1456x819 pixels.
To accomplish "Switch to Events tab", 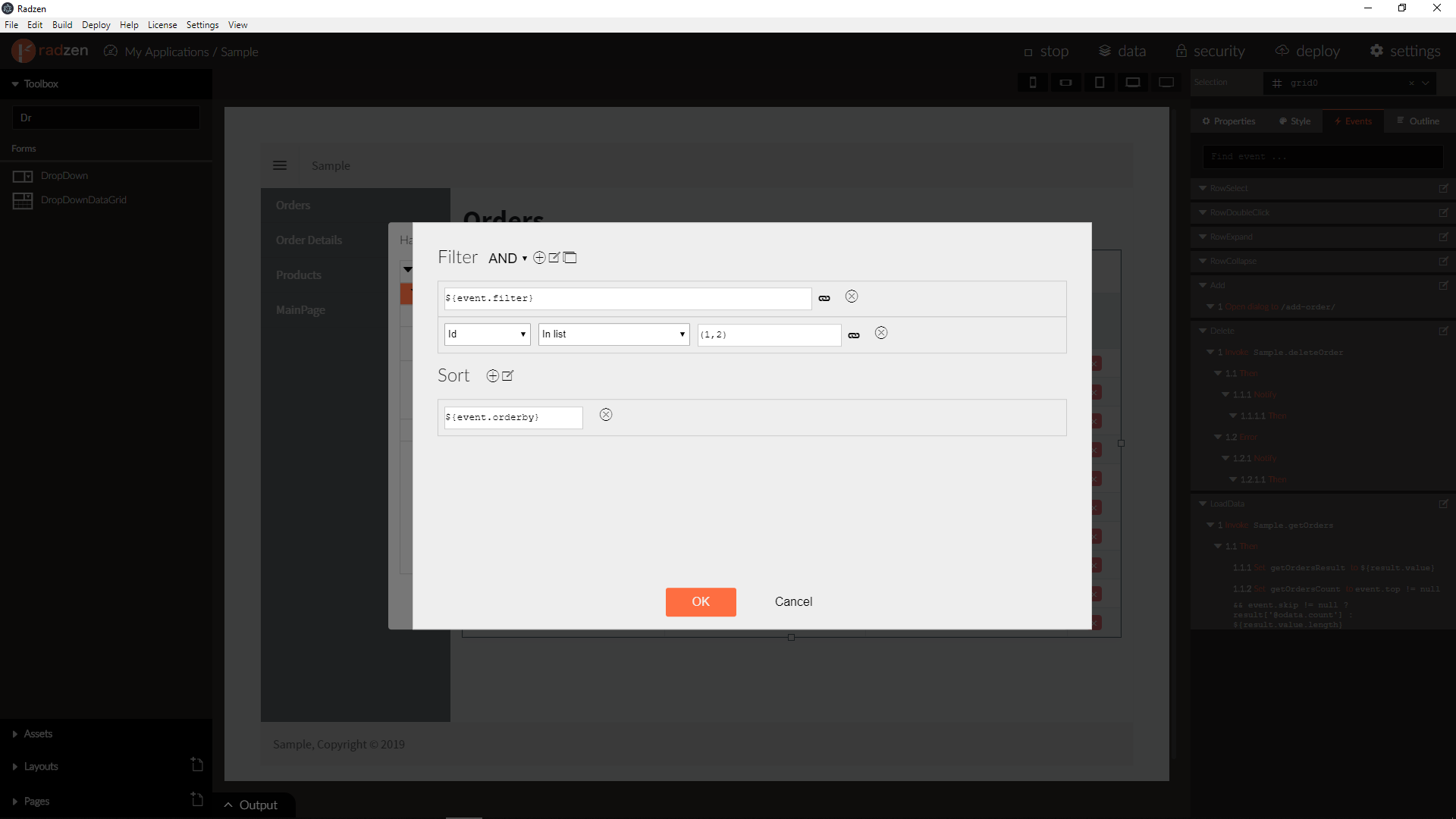I will point(1353,121).
